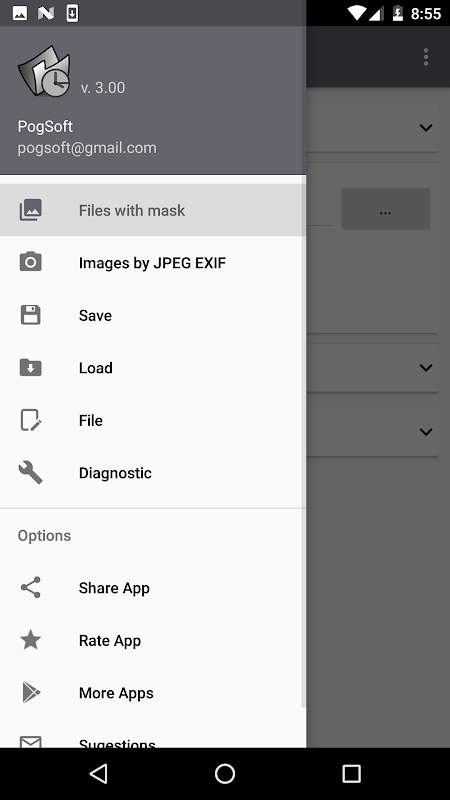Tap the Android back navigation button
The width and height of the screenshot is (450, 800).
[98, 773]
